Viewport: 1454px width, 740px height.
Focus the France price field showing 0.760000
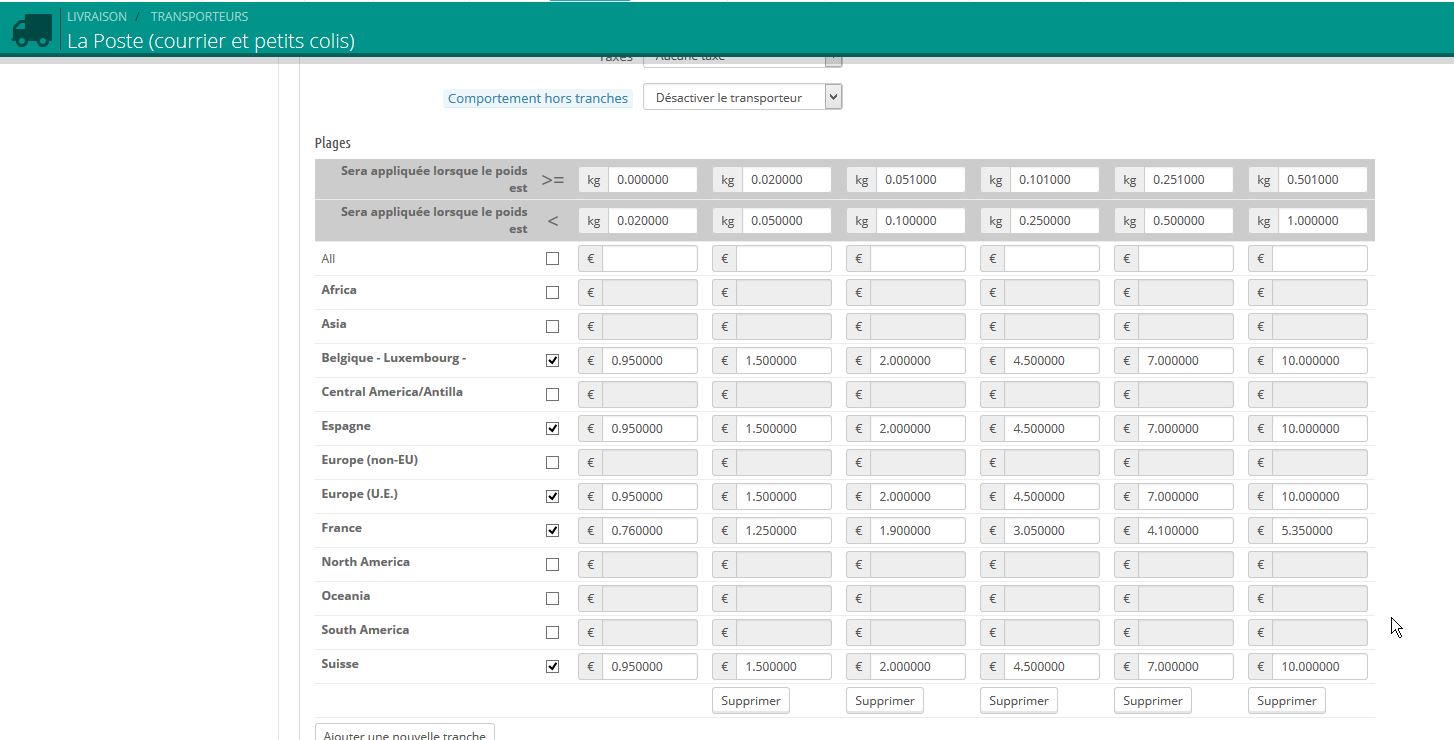pos(649,531)
